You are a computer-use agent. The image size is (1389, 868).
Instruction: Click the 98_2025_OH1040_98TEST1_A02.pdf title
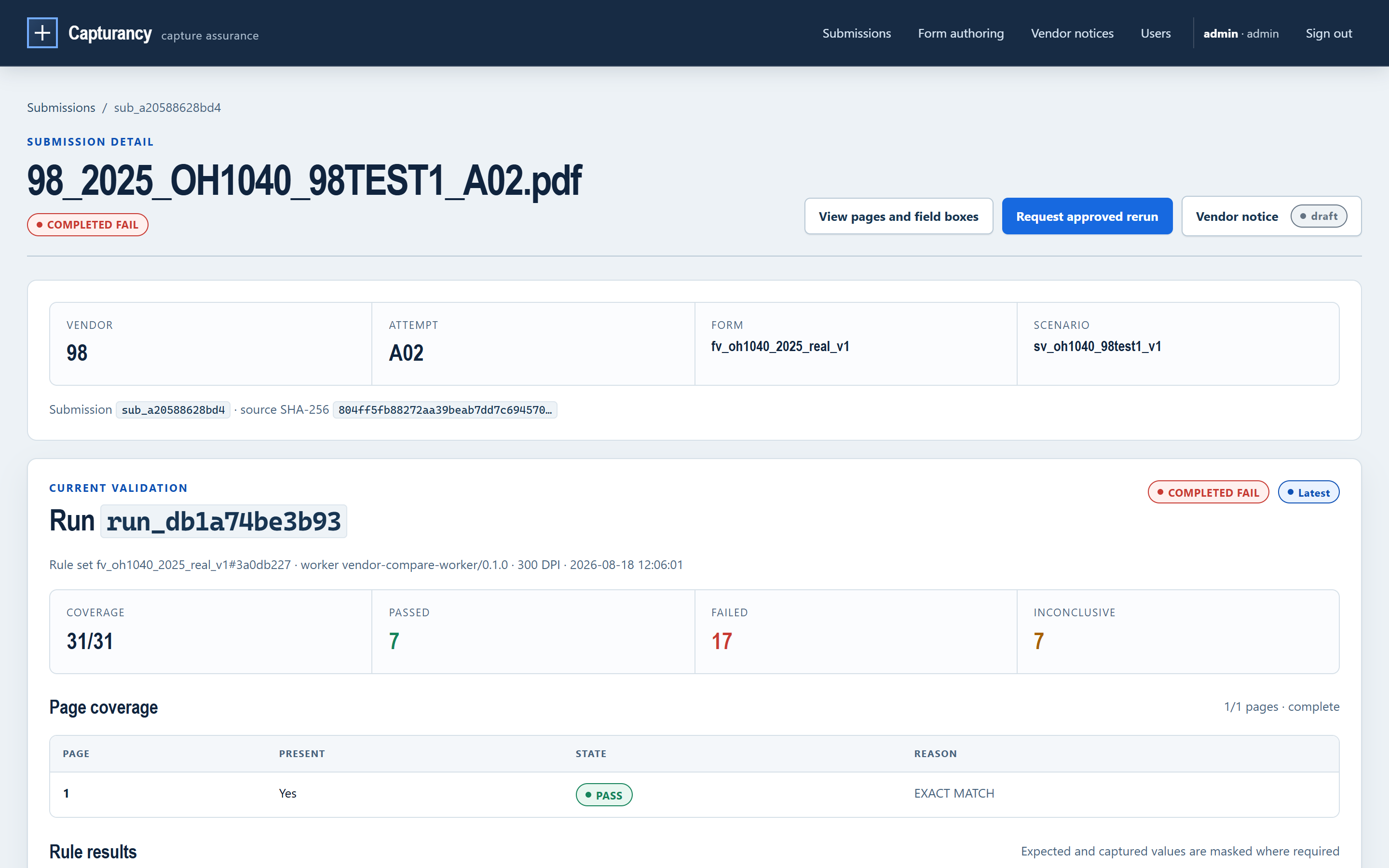305,180
